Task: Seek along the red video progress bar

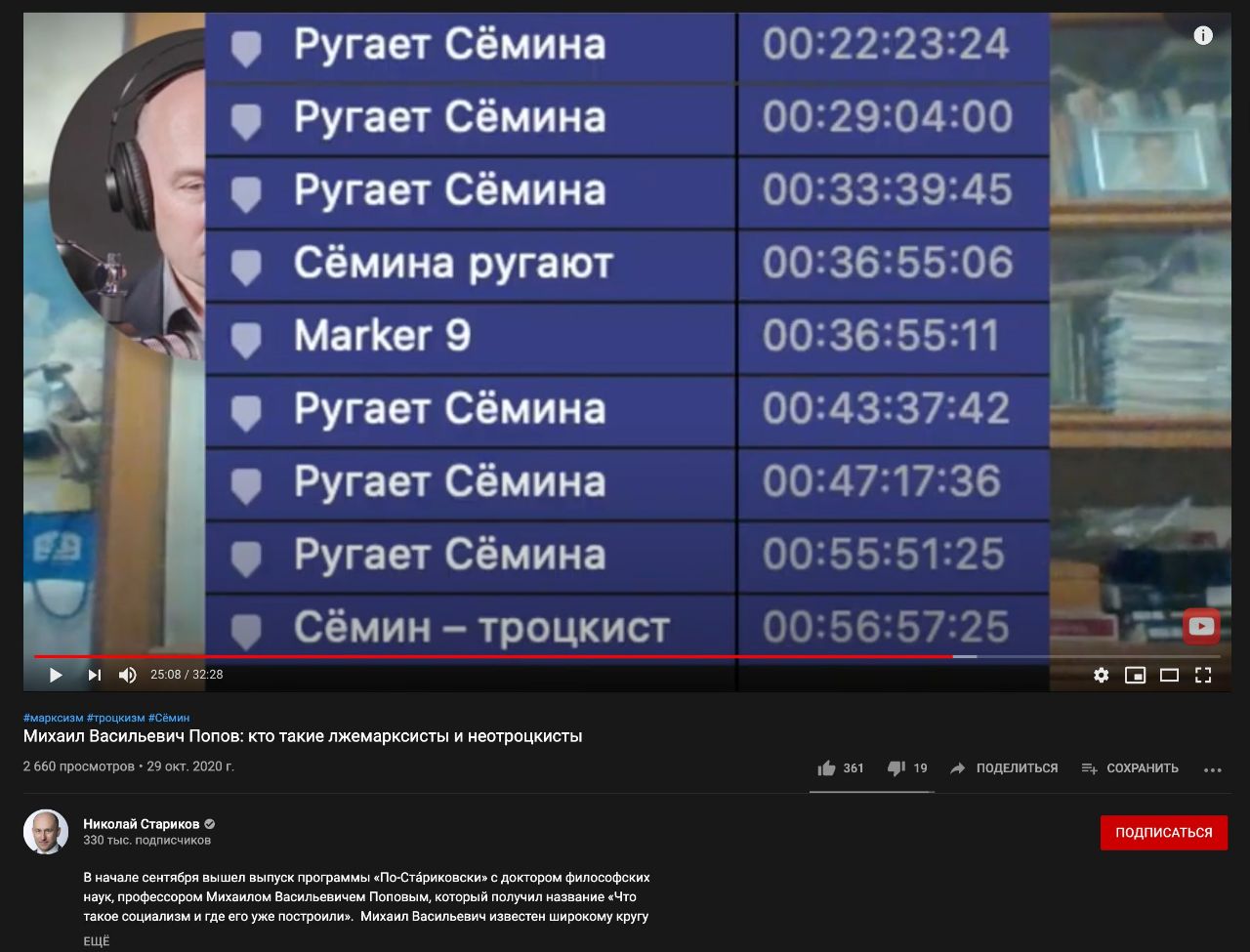Action: 493,656
